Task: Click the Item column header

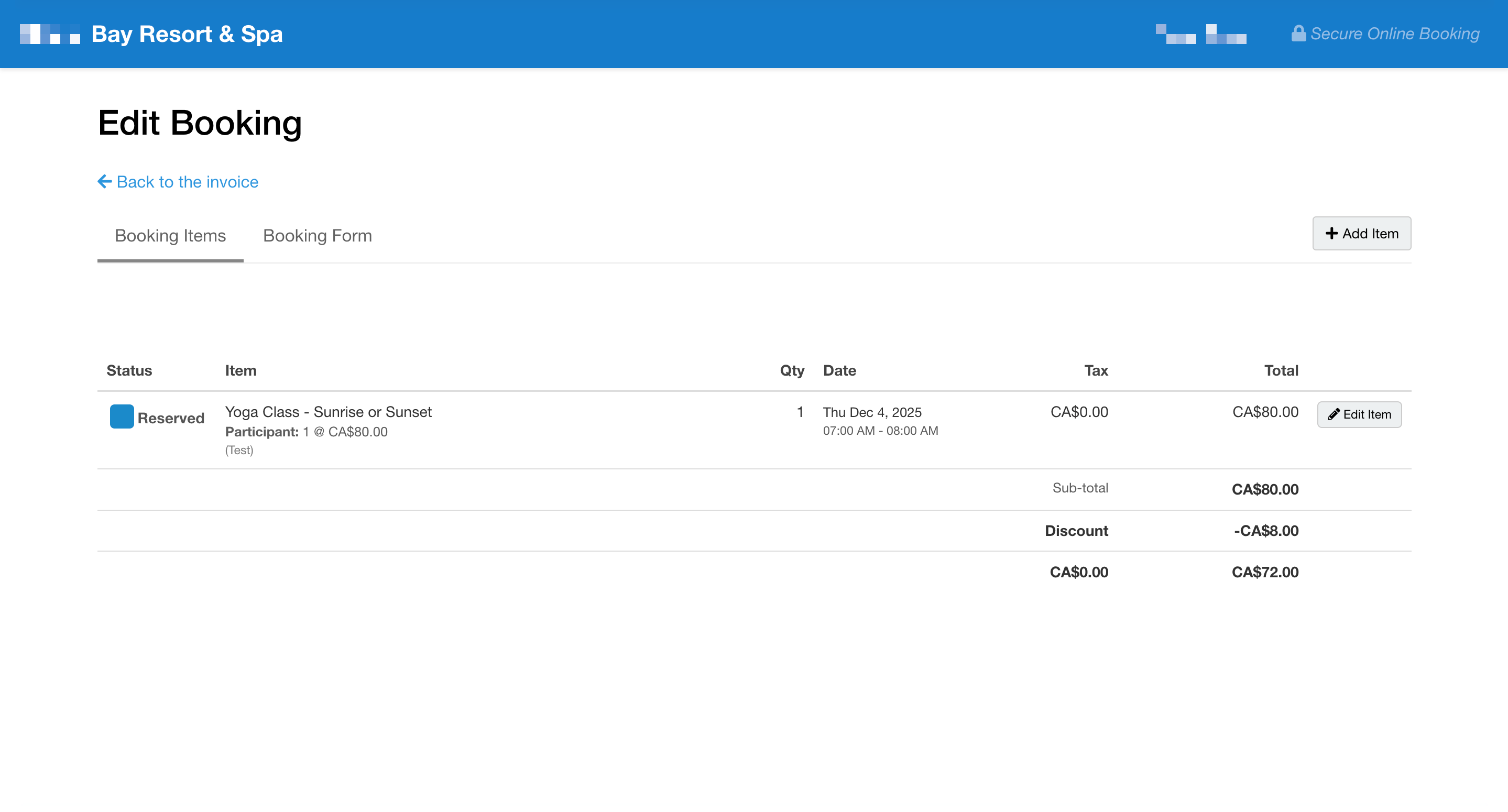Action: (241, 370)
